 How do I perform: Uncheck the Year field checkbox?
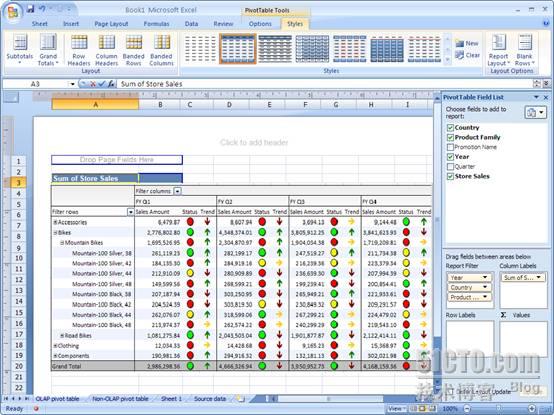450,156
